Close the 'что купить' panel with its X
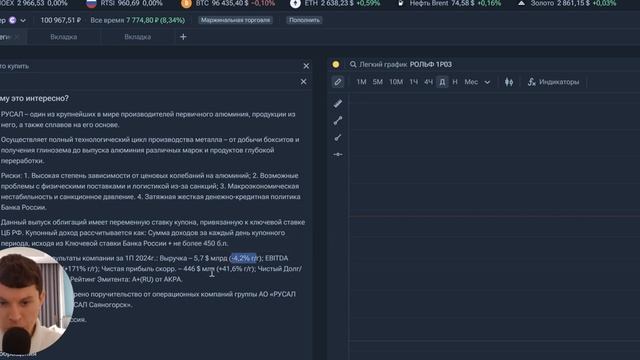The width and height of the screenshot is (640, 360). coord(307,66)
